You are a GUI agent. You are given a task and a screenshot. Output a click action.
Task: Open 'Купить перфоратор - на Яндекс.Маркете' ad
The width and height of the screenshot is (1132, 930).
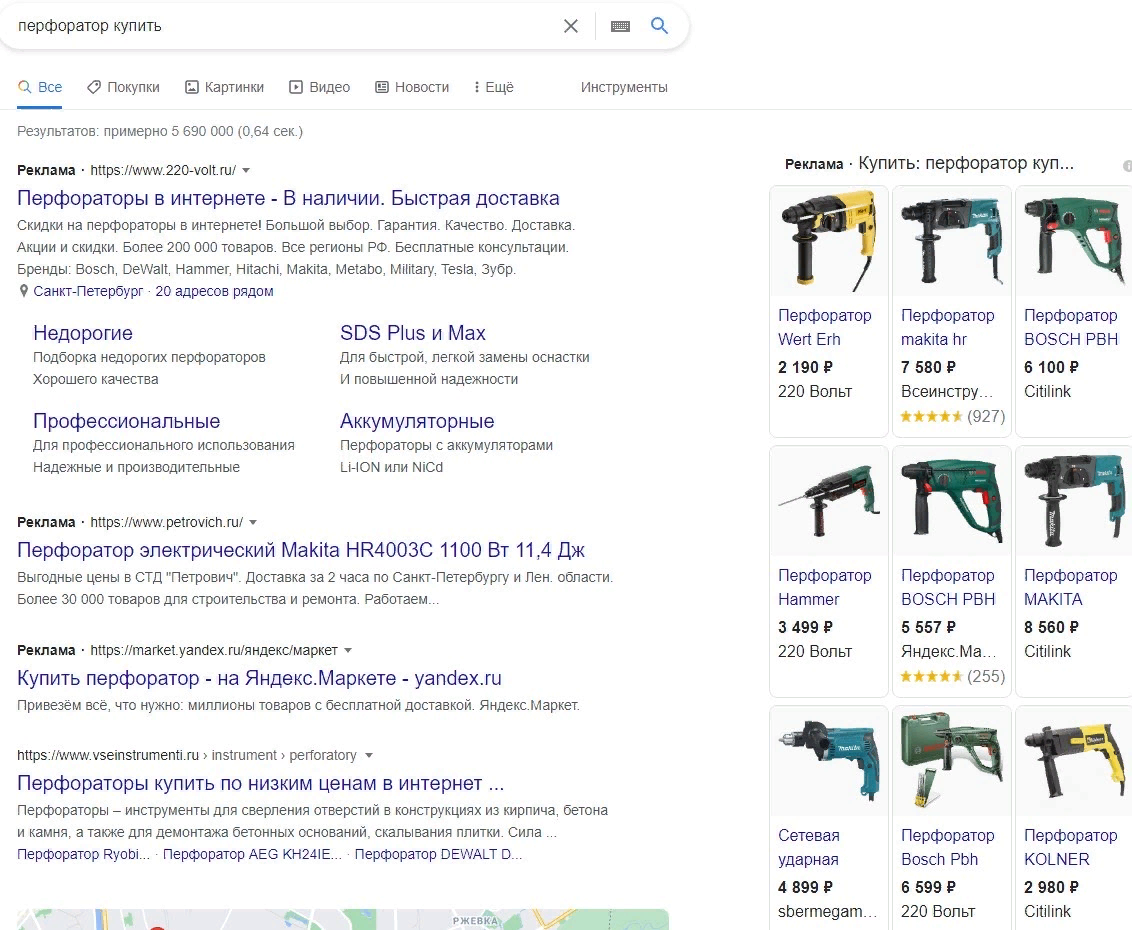pos(259,678)
